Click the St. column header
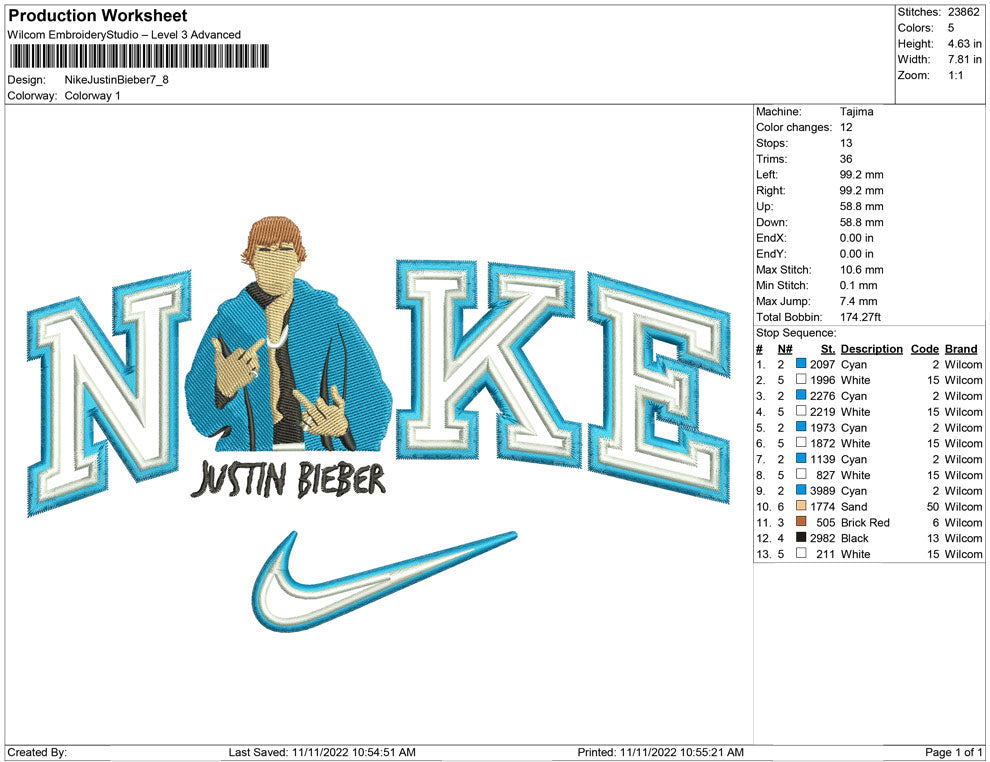This screenshot has width=990, height=762. point(828,349)
